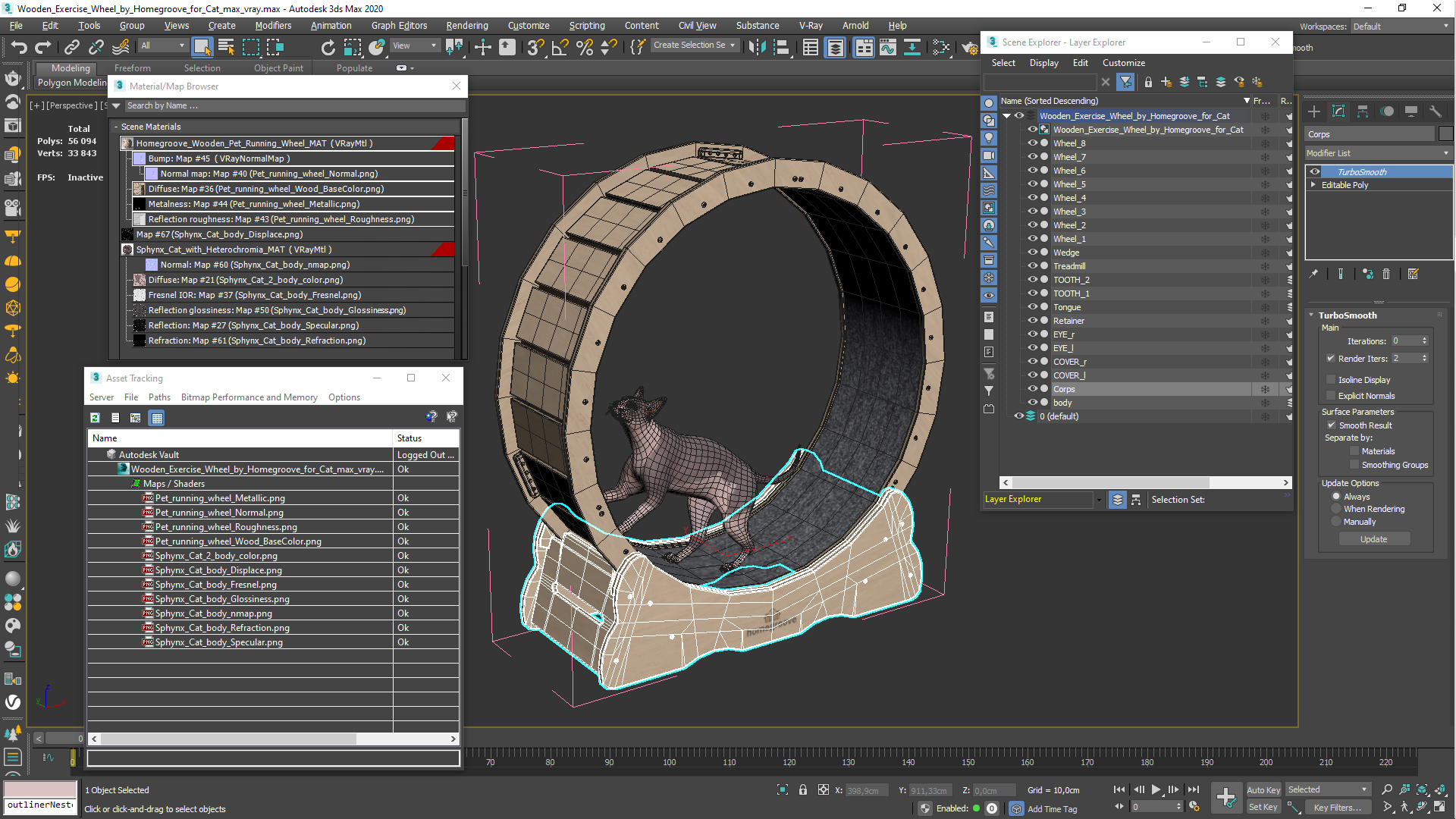Click the Auto Key button

click(1263, 790)
